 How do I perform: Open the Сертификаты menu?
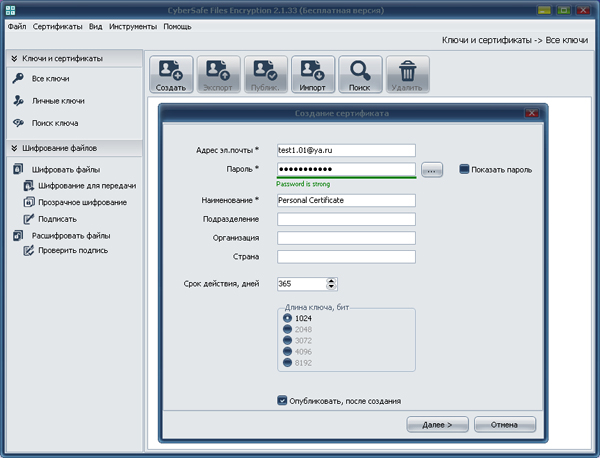(57, 26)
